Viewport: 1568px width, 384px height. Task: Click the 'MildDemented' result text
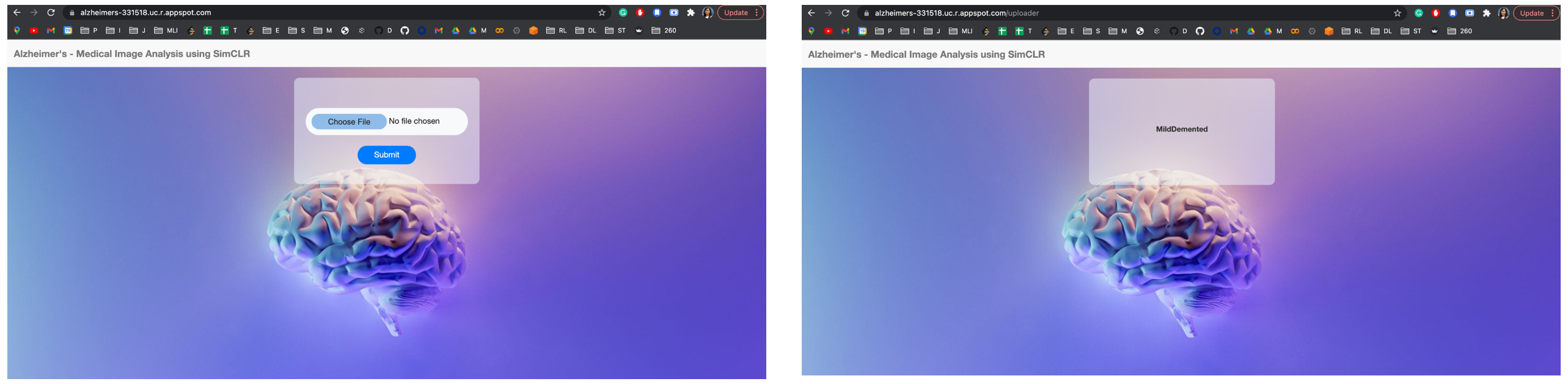pyautogui.click(x=1182, y=129)
